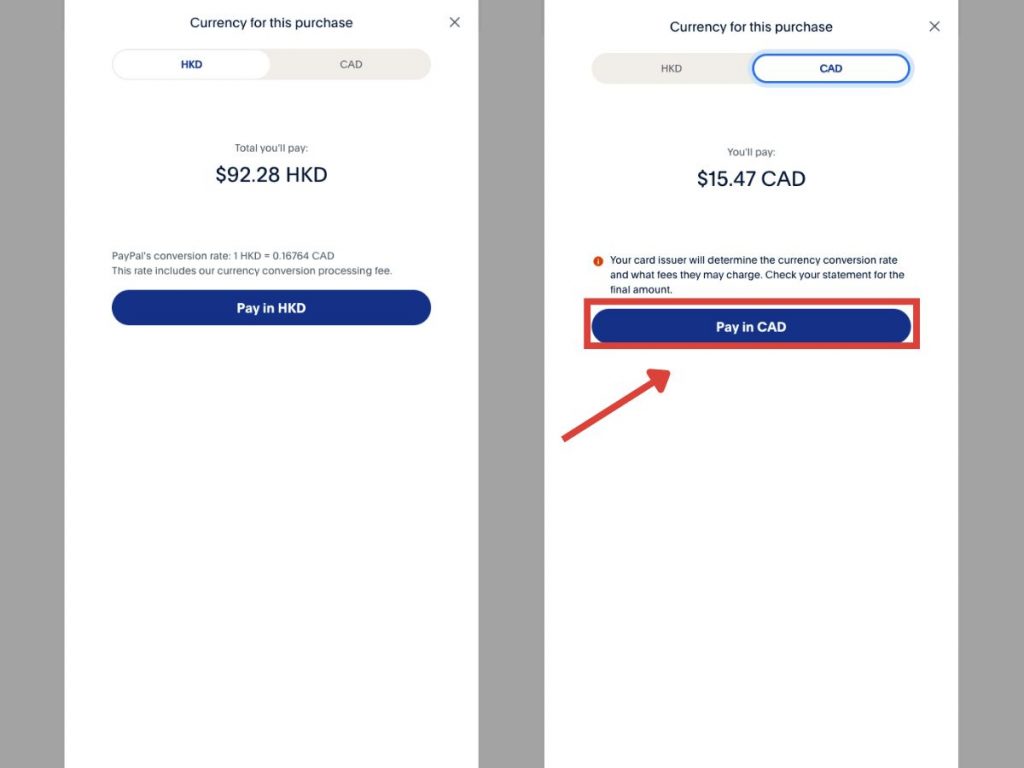Switch to HKD in the right panel
The height and width of the screenshot is (768, 1024).
[671, 69]
